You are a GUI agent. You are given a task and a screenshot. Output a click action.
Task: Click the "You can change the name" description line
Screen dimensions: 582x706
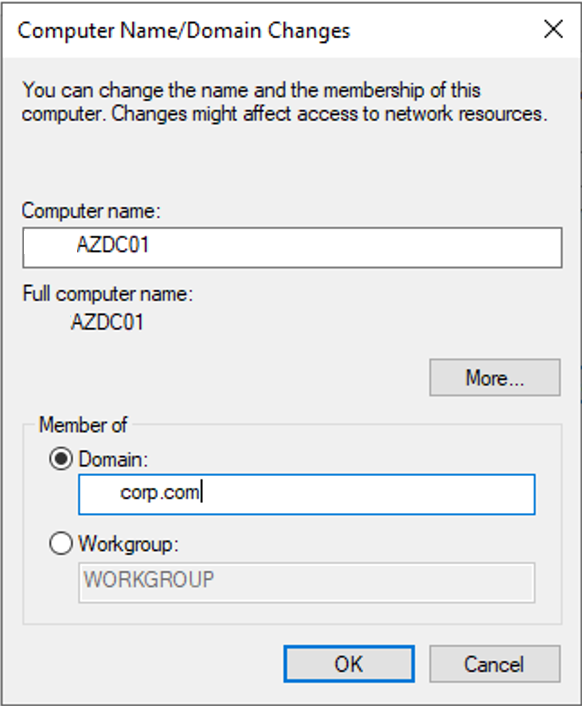pyautogui.click(x=252, y=90)
